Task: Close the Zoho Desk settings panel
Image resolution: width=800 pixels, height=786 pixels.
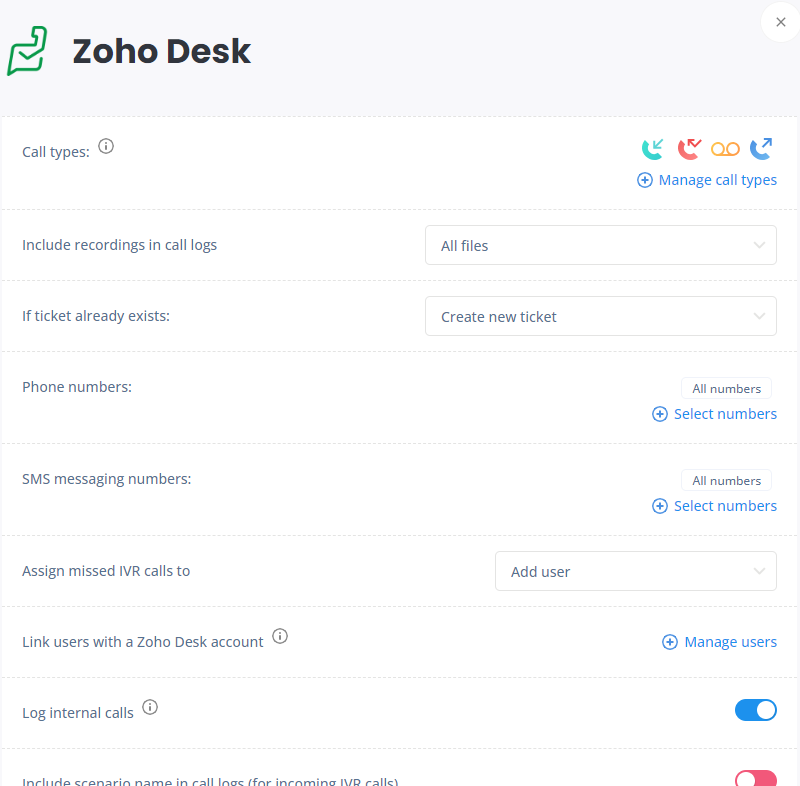Action: click(780, 22)
